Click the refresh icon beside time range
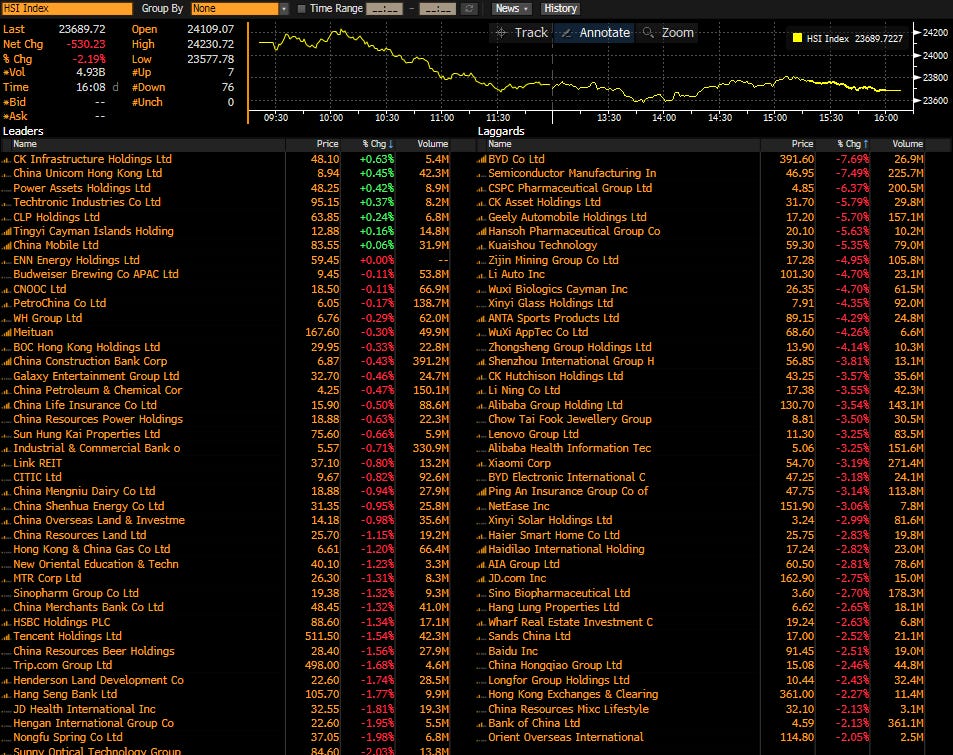 pos(469,9)
